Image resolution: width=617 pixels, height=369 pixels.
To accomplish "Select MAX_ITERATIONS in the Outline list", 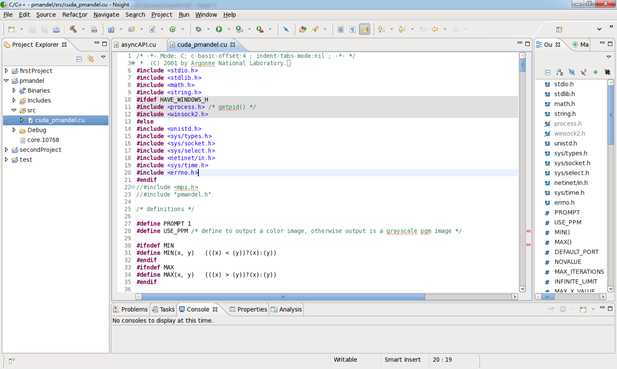I will 579,271.
